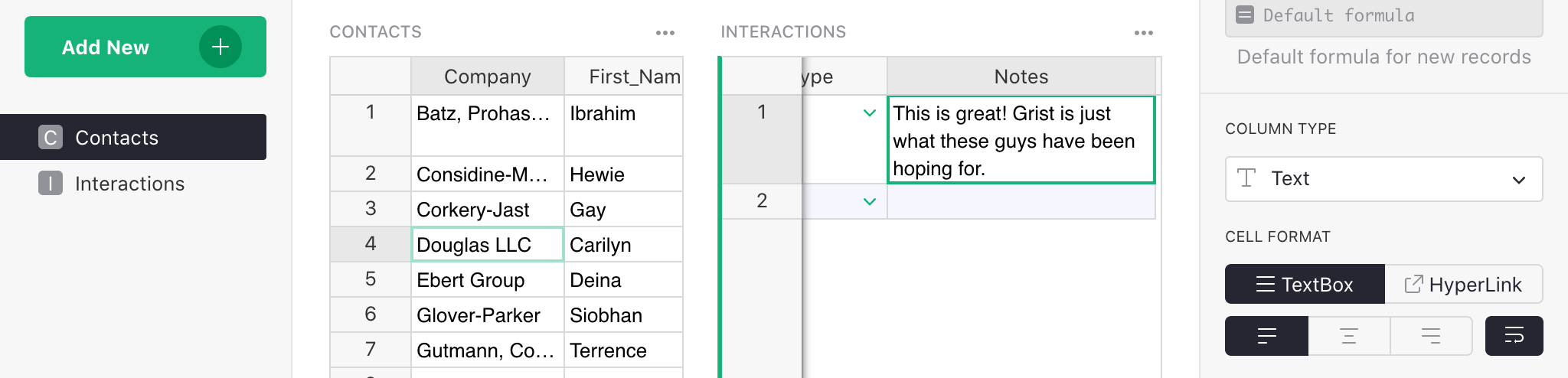1568x378 pixels.
Task: Open the Contacts page
Action: pos(116,138)
